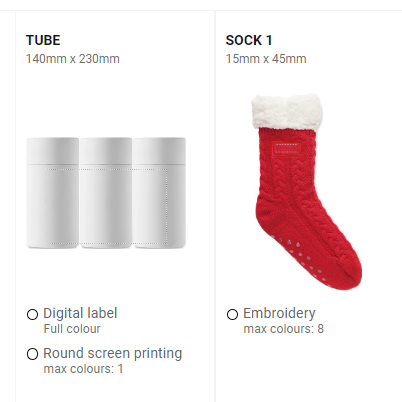Viewport: 402px width, 402px height.
Task: Click the 140mm x 230mm dimension text
Action: [x=73, y=59]
